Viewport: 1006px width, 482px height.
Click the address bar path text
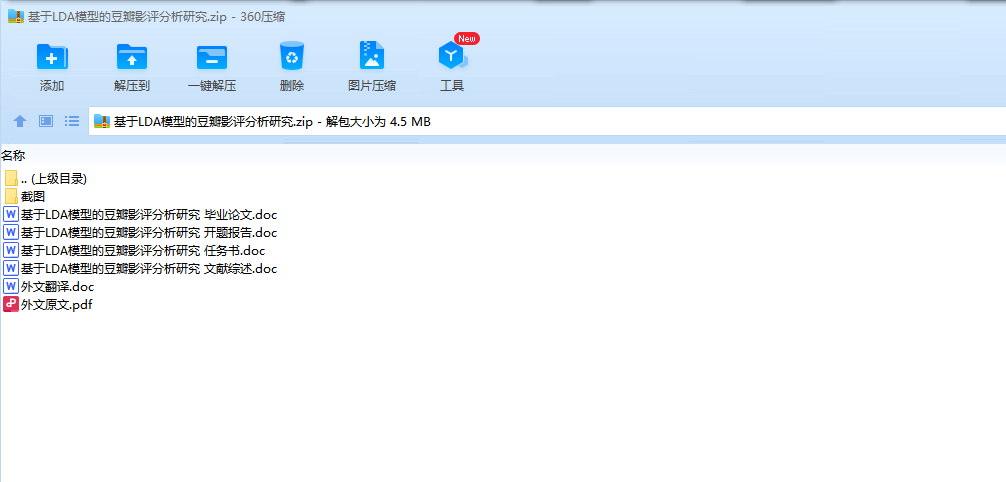(272, 121)
